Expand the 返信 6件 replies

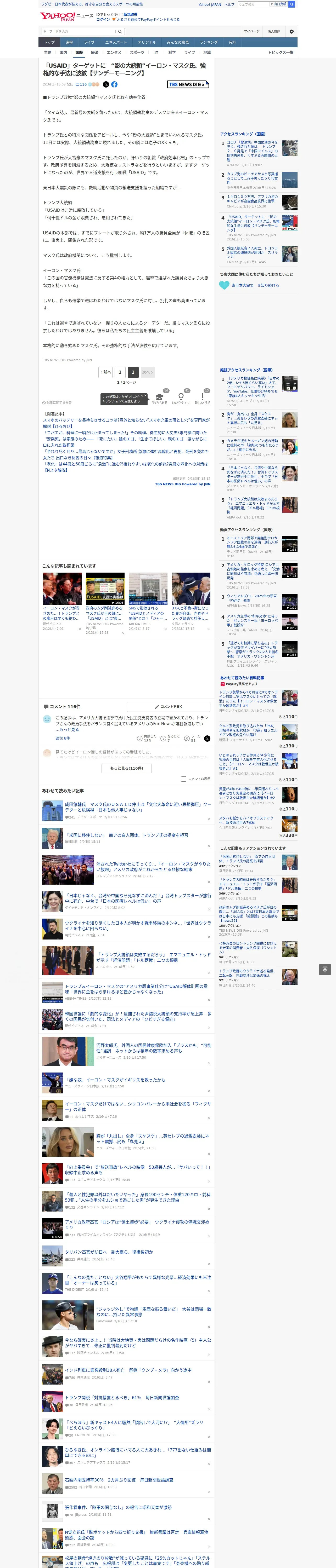(x=63, y=738)
